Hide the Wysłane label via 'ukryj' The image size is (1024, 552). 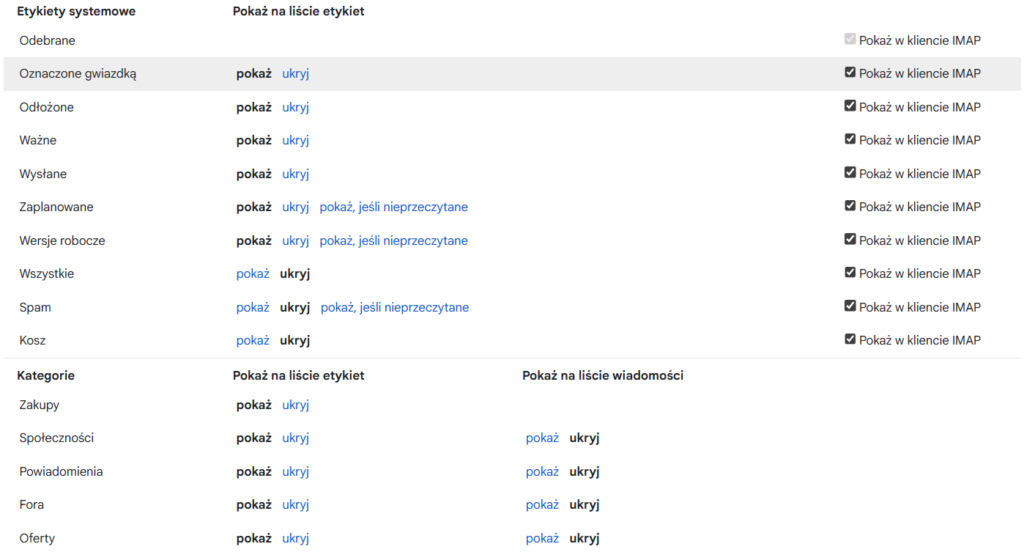tap(295, 174)
